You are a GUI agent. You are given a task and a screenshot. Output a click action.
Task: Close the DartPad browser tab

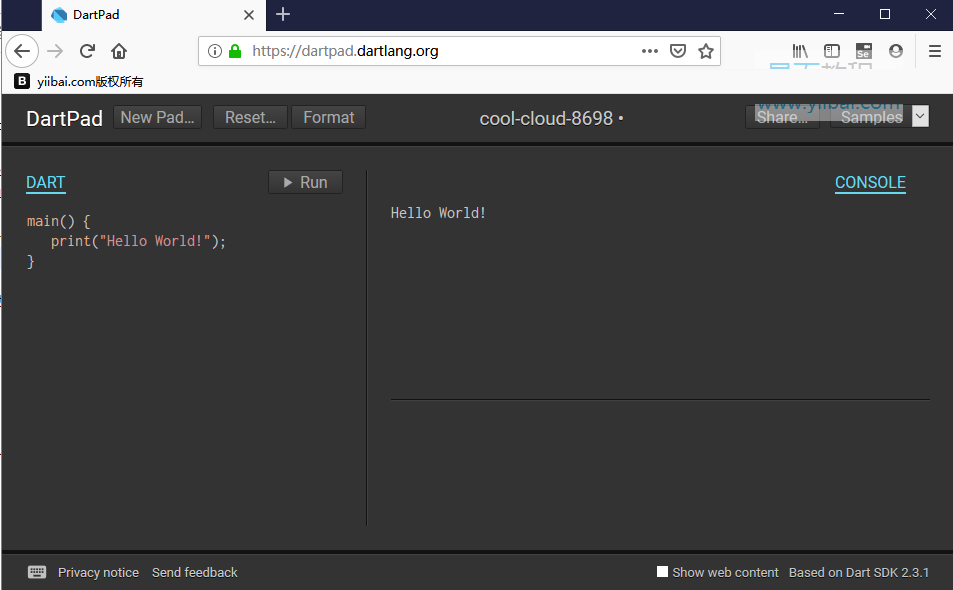pyautogui.click(x=249, y=15)
